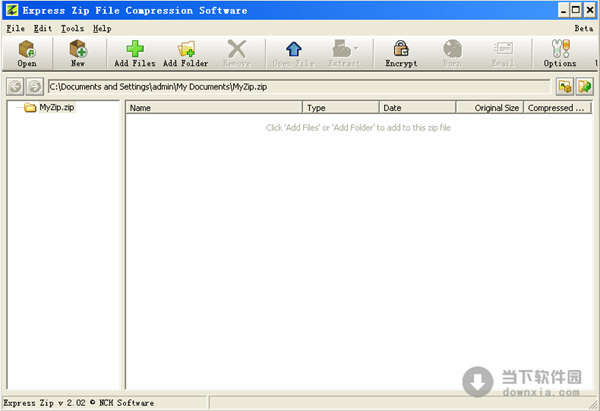This screenshot has width=600, height=411.
Task: Sort by the Original Size column header
Action: click(490, 108)
